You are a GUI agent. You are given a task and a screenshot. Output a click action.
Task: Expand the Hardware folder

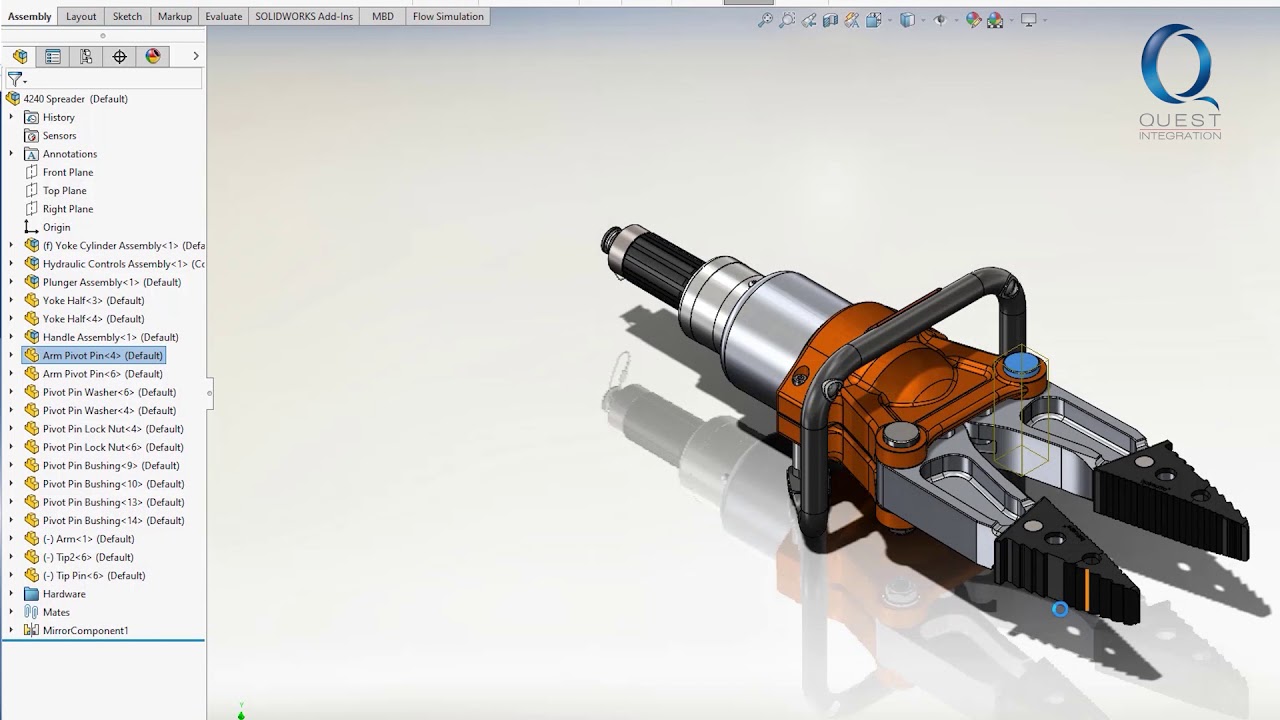(x=11, y=594)
